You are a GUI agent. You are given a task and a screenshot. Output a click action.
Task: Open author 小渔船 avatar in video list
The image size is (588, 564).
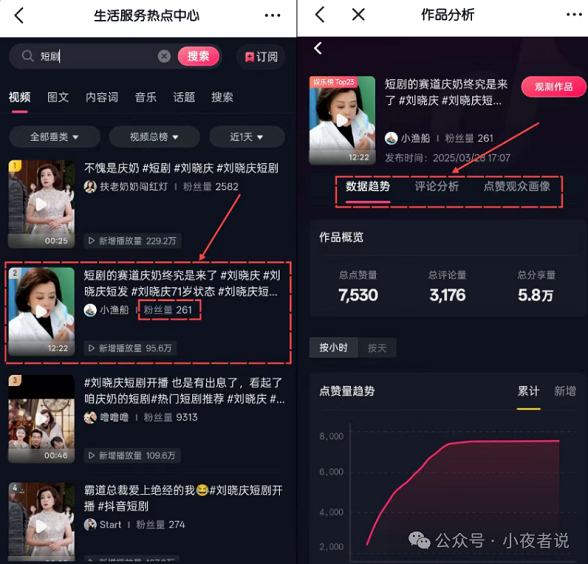click(90, 310)
